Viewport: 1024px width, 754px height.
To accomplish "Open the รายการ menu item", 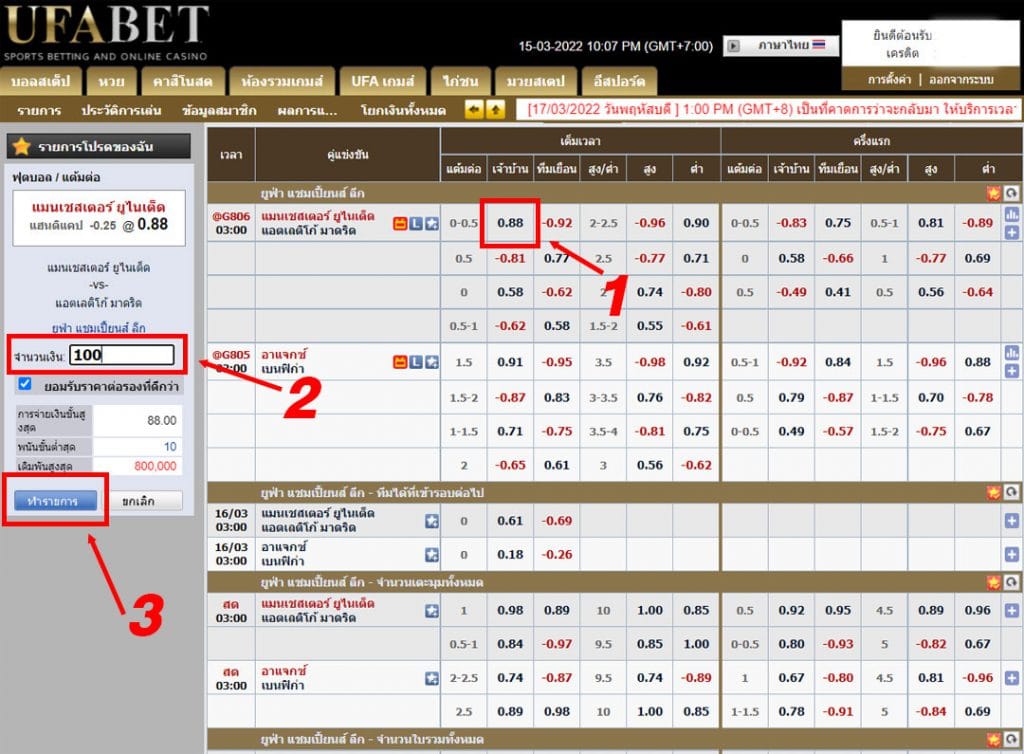I will point(39,110).
